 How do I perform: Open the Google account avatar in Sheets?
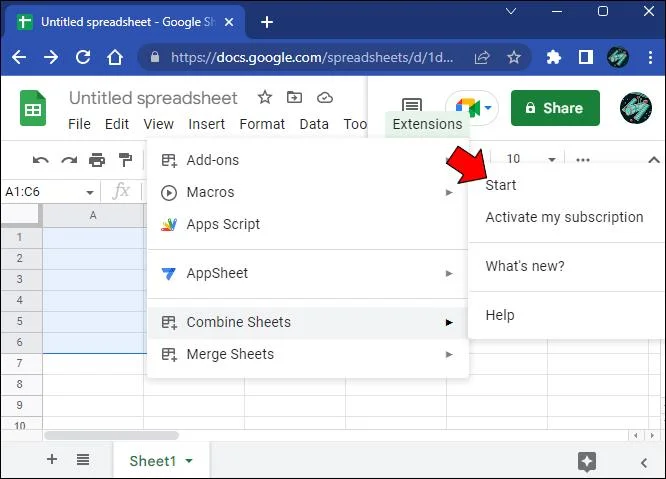[x=635, y=108]
